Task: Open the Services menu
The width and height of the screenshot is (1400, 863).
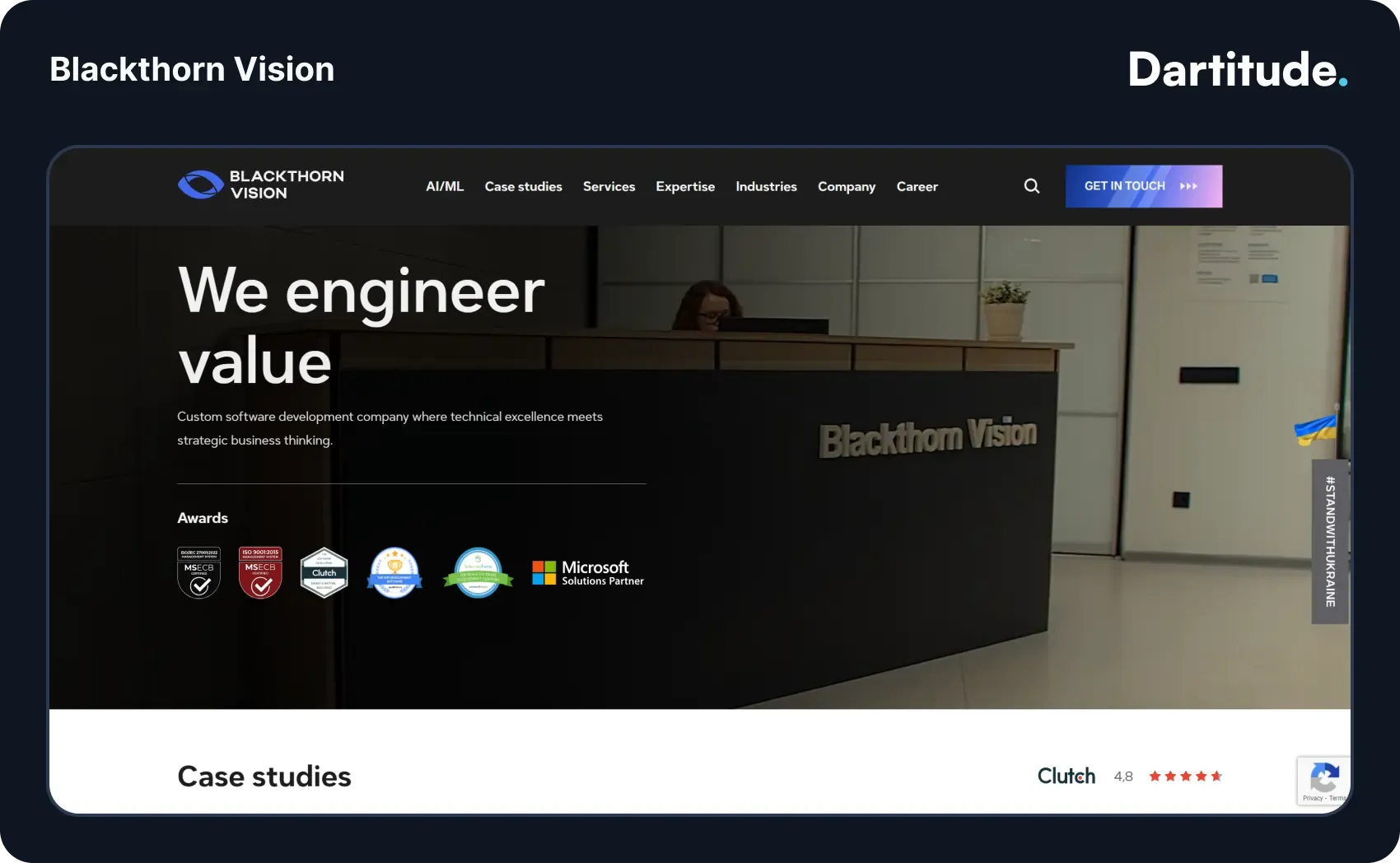Action: point(609,187)
